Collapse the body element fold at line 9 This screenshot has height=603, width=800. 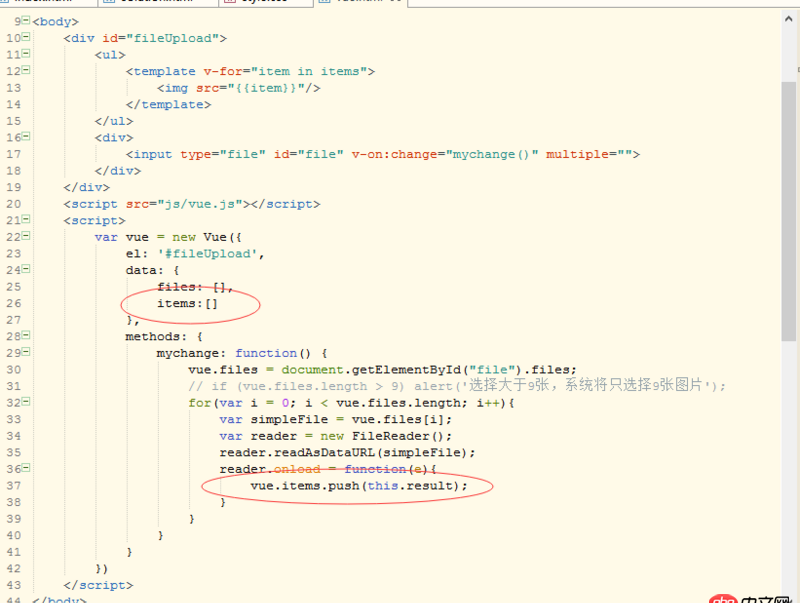pos(24,21)
